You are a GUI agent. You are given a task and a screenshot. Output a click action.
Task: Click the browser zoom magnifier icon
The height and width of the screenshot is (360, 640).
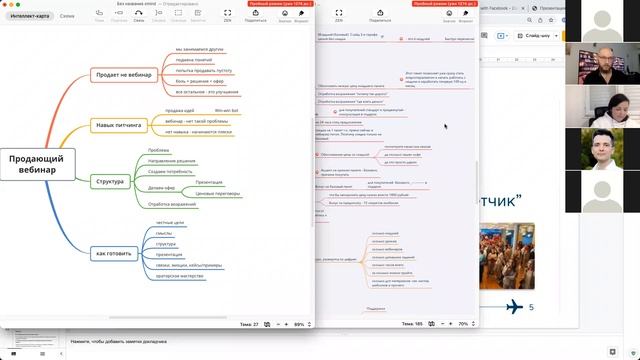click(x=529, y=20)
